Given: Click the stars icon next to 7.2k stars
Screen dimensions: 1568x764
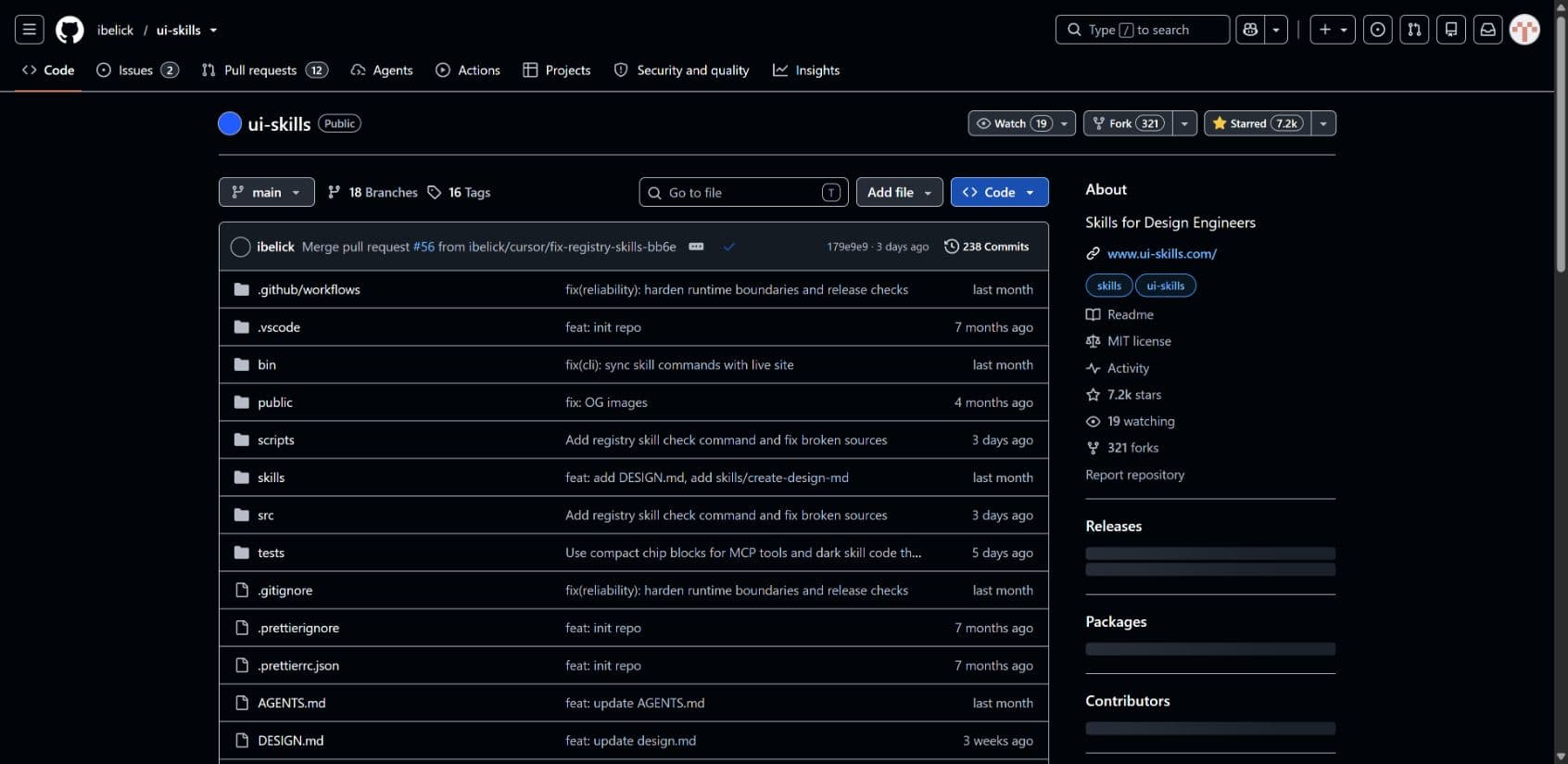Looking at the screenshot, I should 1093,395.
